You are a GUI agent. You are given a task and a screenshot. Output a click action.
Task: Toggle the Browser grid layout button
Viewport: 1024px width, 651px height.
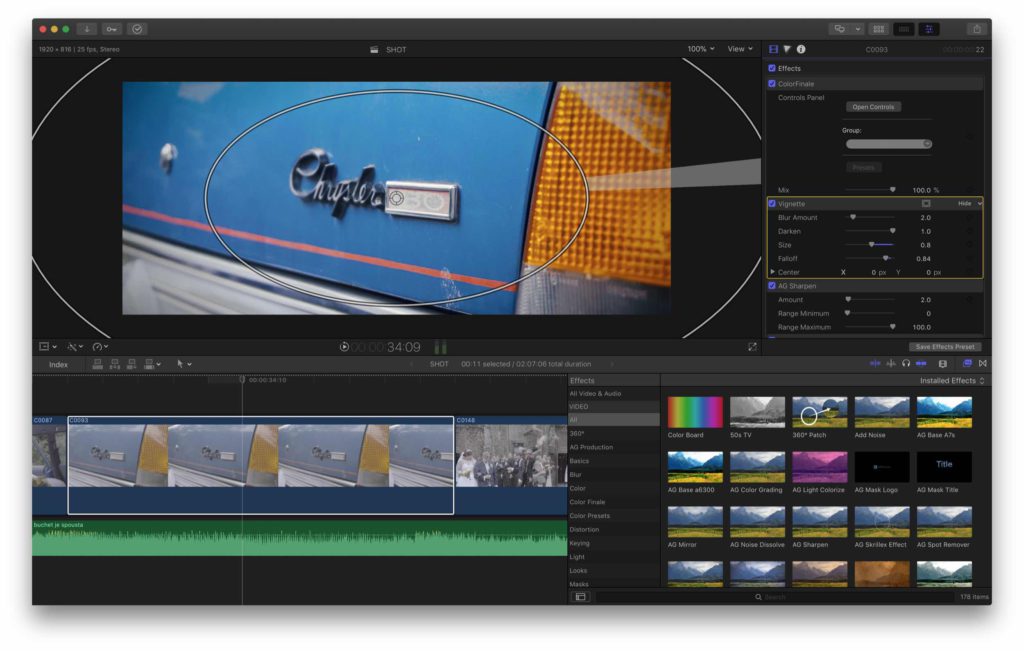point(879,29)
